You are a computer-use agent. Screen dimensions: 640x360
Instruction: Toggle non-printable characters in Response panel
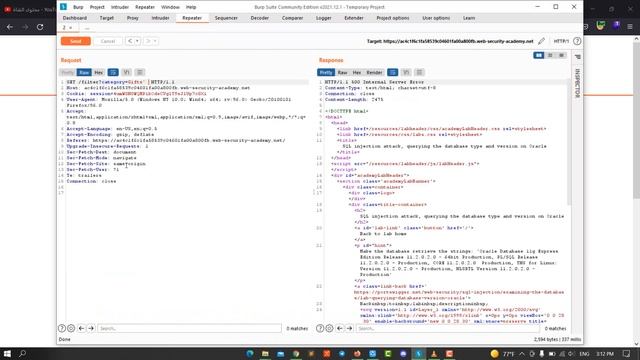click(x=406, y=72)
